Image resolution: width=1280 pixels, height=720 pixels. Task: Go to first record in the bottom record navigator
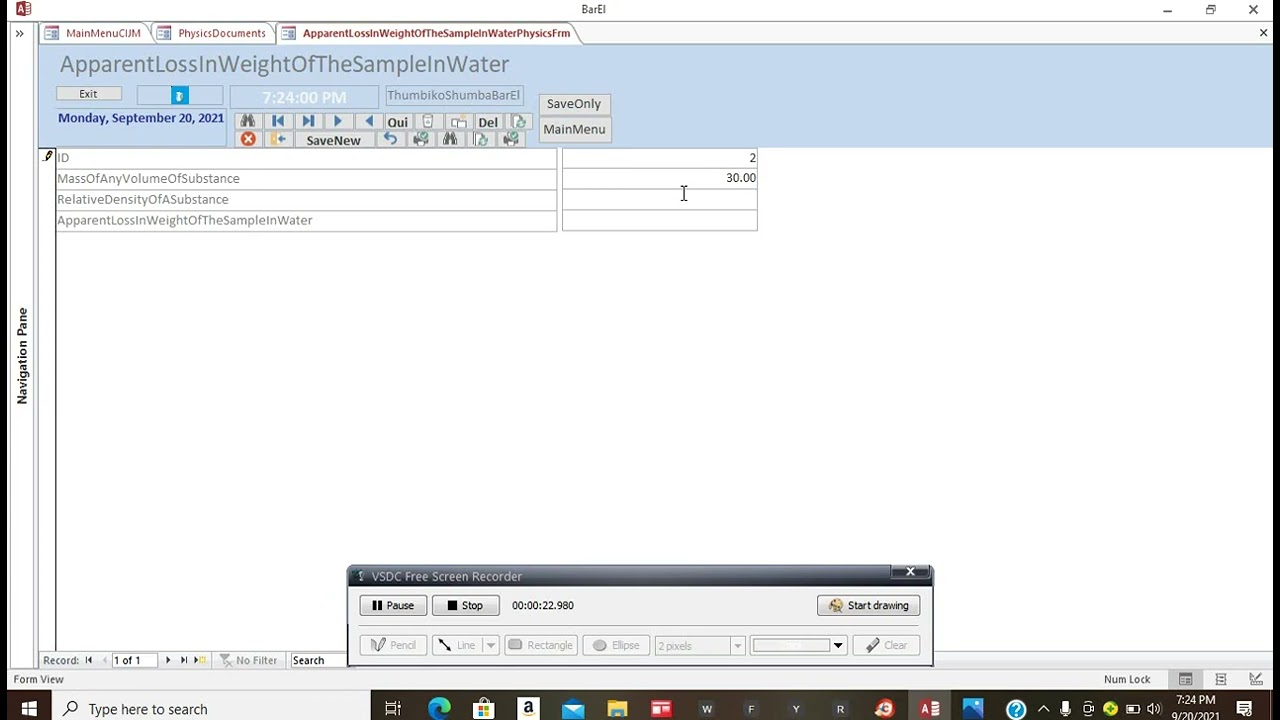89,660
